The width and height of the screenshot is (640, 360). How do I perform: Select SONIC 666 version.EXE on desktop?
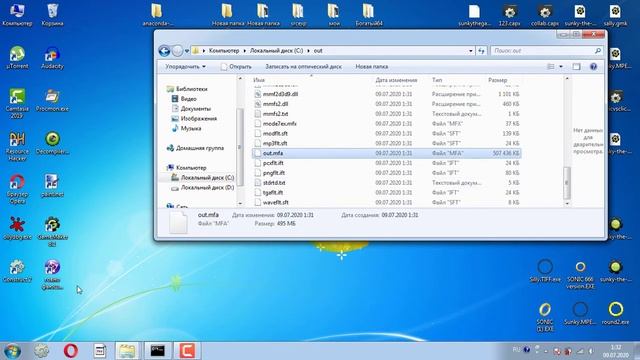(580, 274)
